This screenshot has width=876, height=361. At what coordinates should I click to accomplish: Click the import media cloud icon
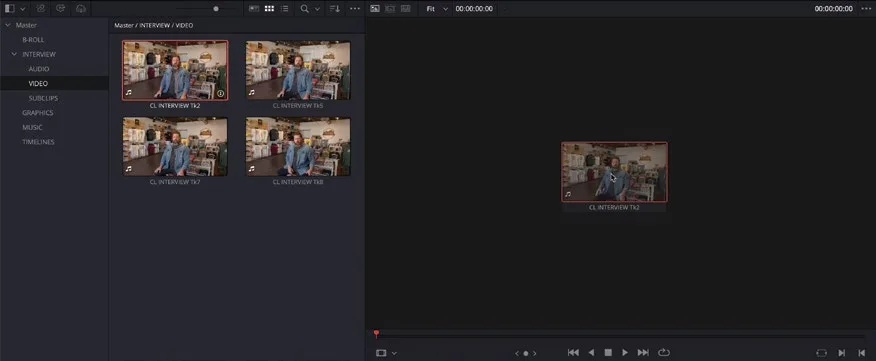pyautogui.click(x=81, y=8)
